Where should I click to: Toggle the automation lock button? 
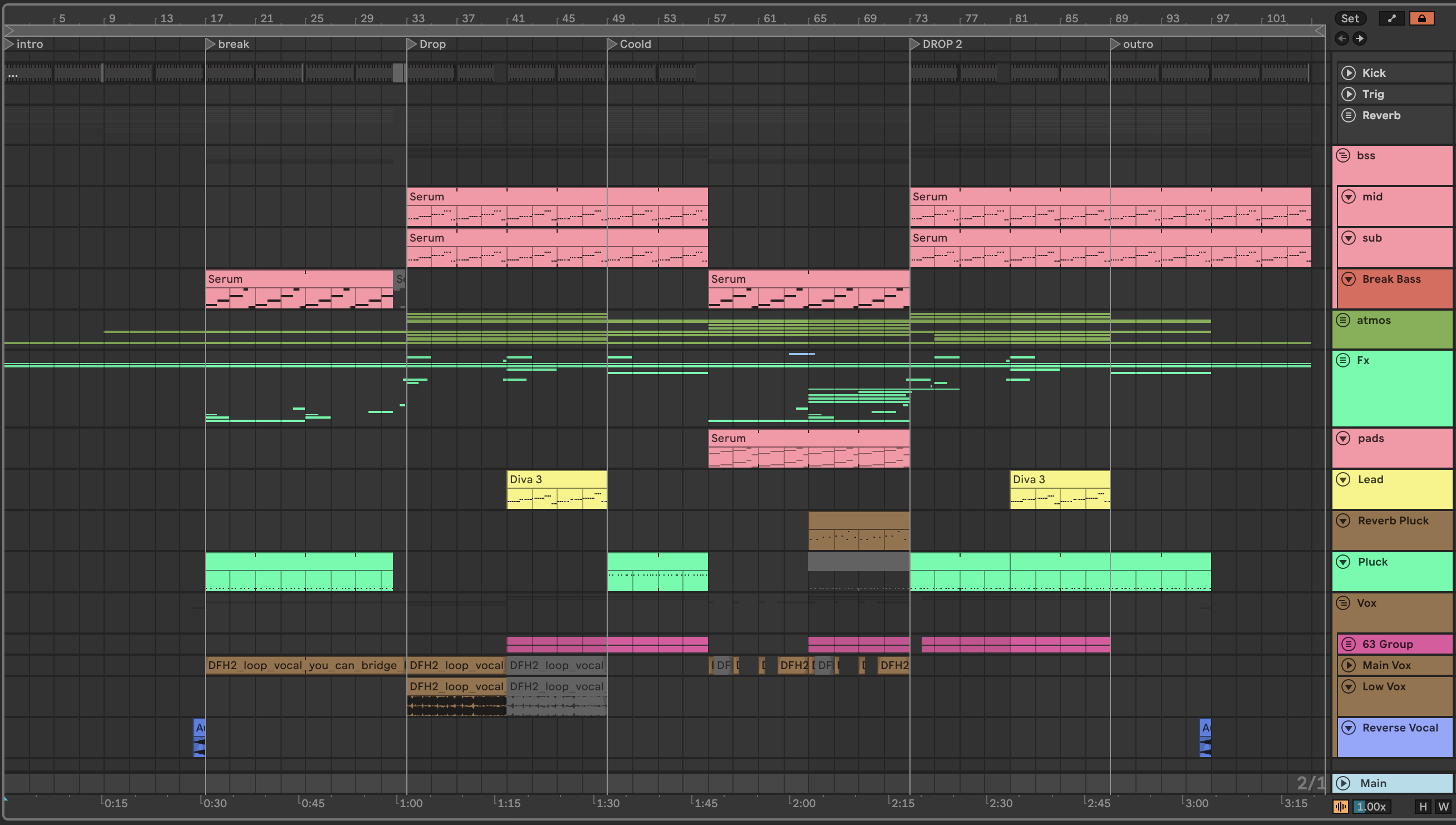1421,18
